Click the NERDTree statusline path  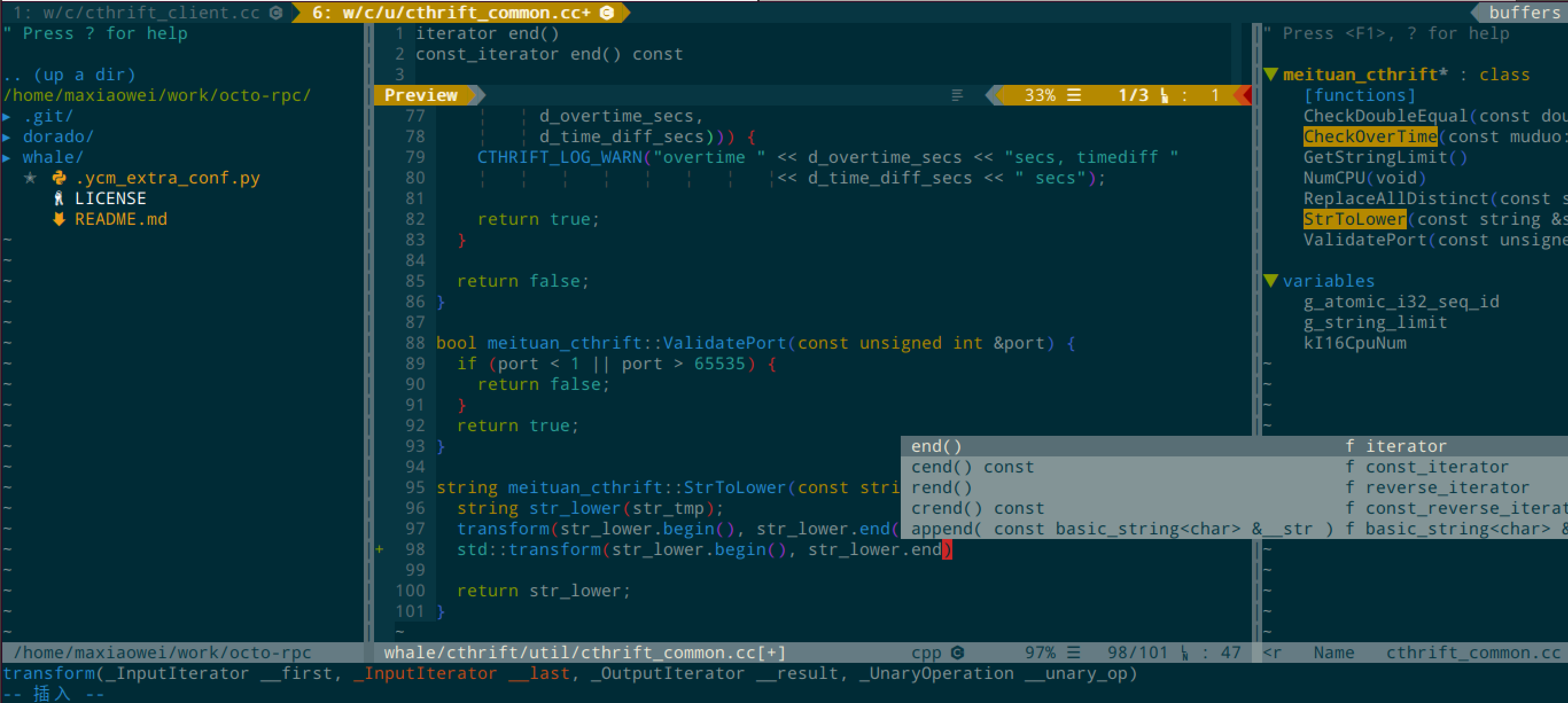coord(162,653)
